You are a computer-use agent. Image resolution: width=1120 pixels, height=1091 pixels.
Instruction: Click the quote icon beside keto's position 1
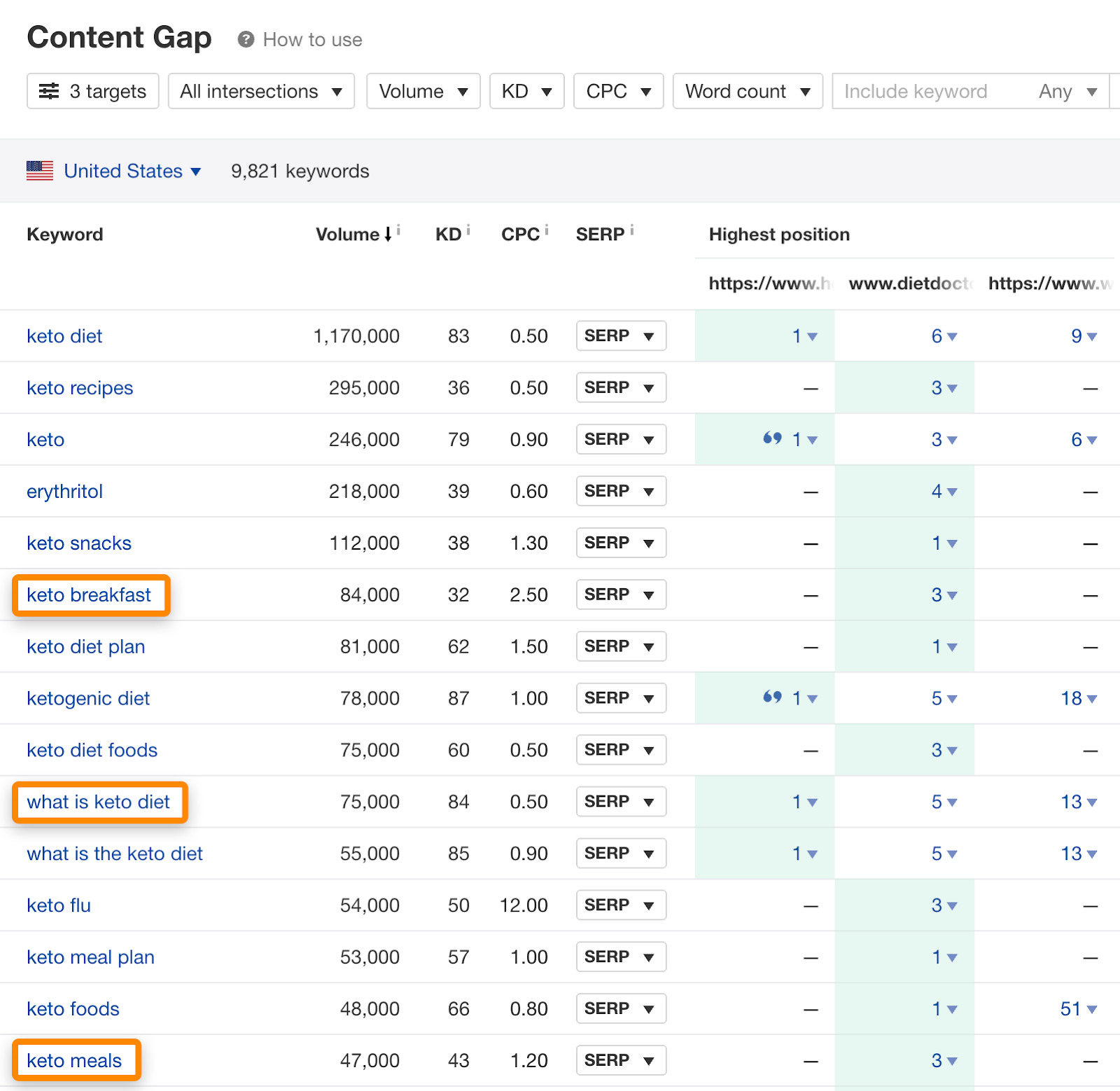pyautogui.click(x=773, y=438)
